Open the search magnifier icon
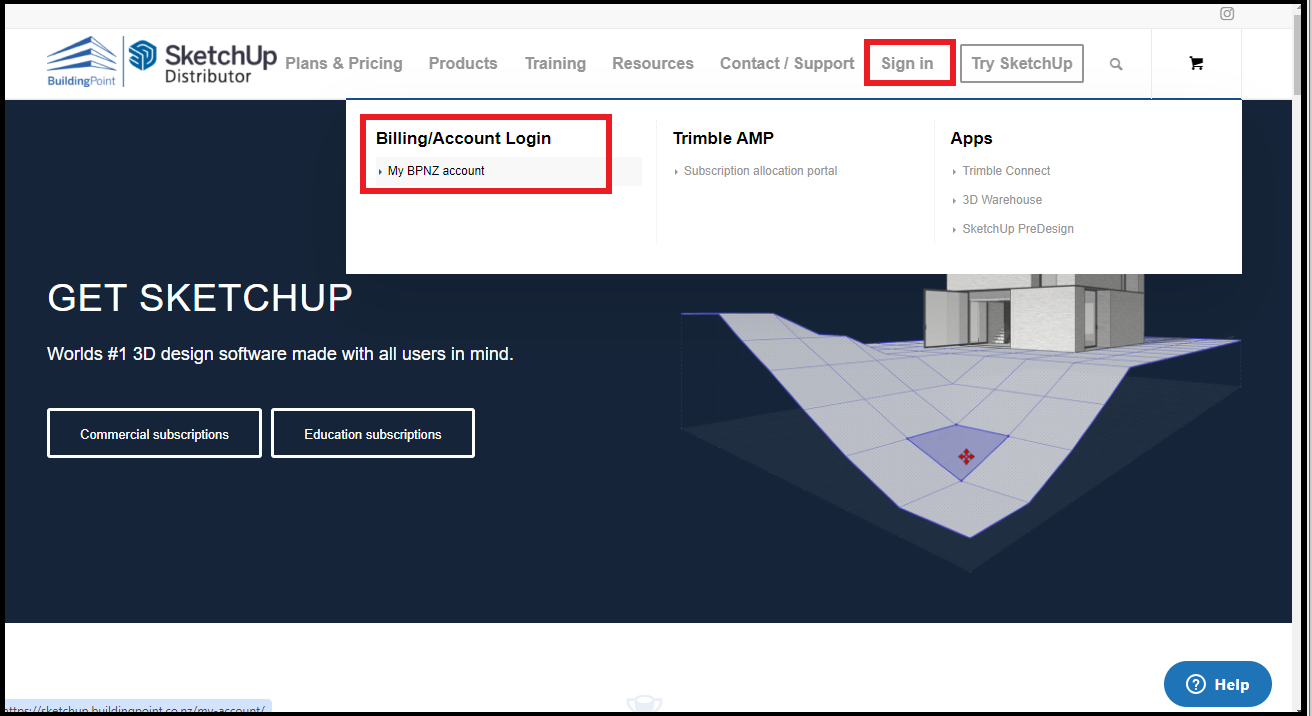This screenshot has width=1312, height=716. (1116, 64)
